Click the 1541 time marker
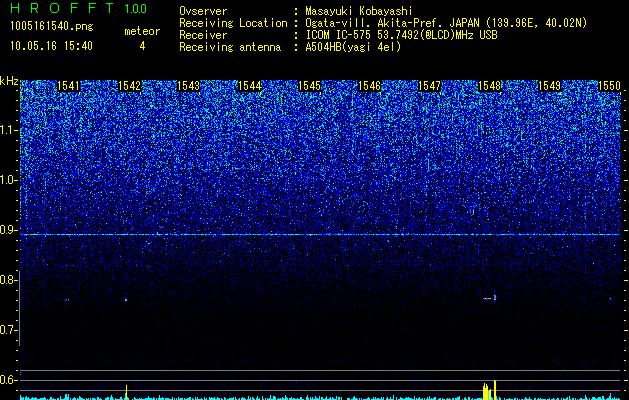The height and width of the screenshot is (400, 629). [69, 86]
